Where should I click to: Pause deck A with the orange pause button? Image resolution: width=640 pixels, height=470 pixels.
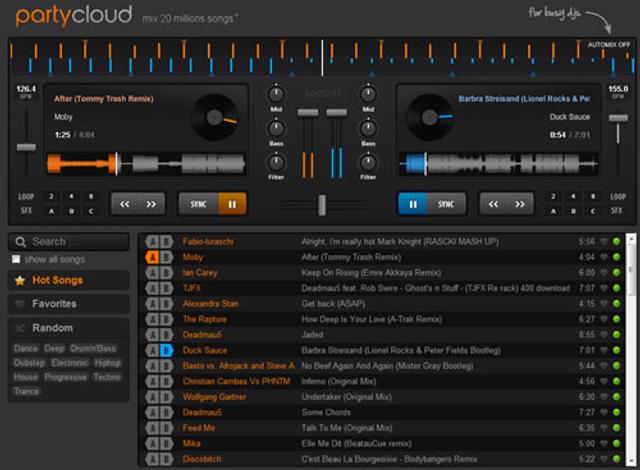pos(232,204)
